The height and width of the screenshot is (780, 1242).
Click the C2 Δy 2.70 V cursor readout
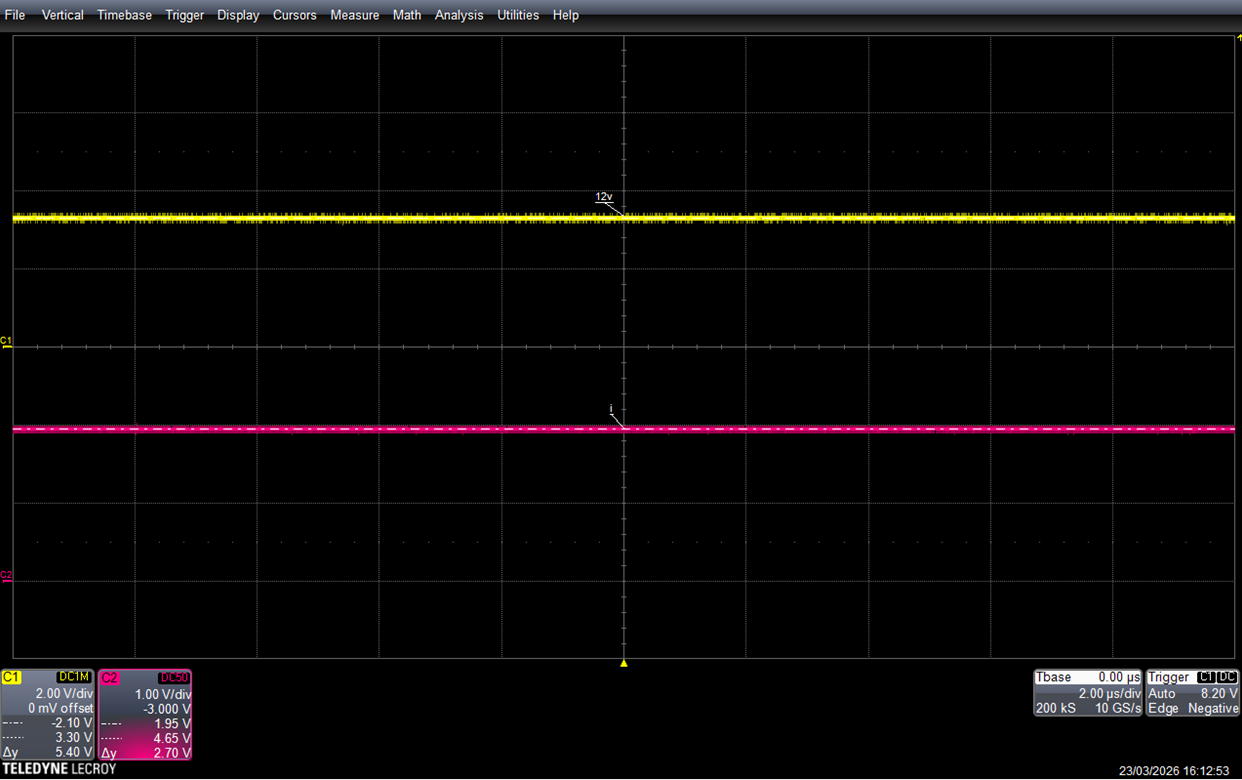[145, 752]
